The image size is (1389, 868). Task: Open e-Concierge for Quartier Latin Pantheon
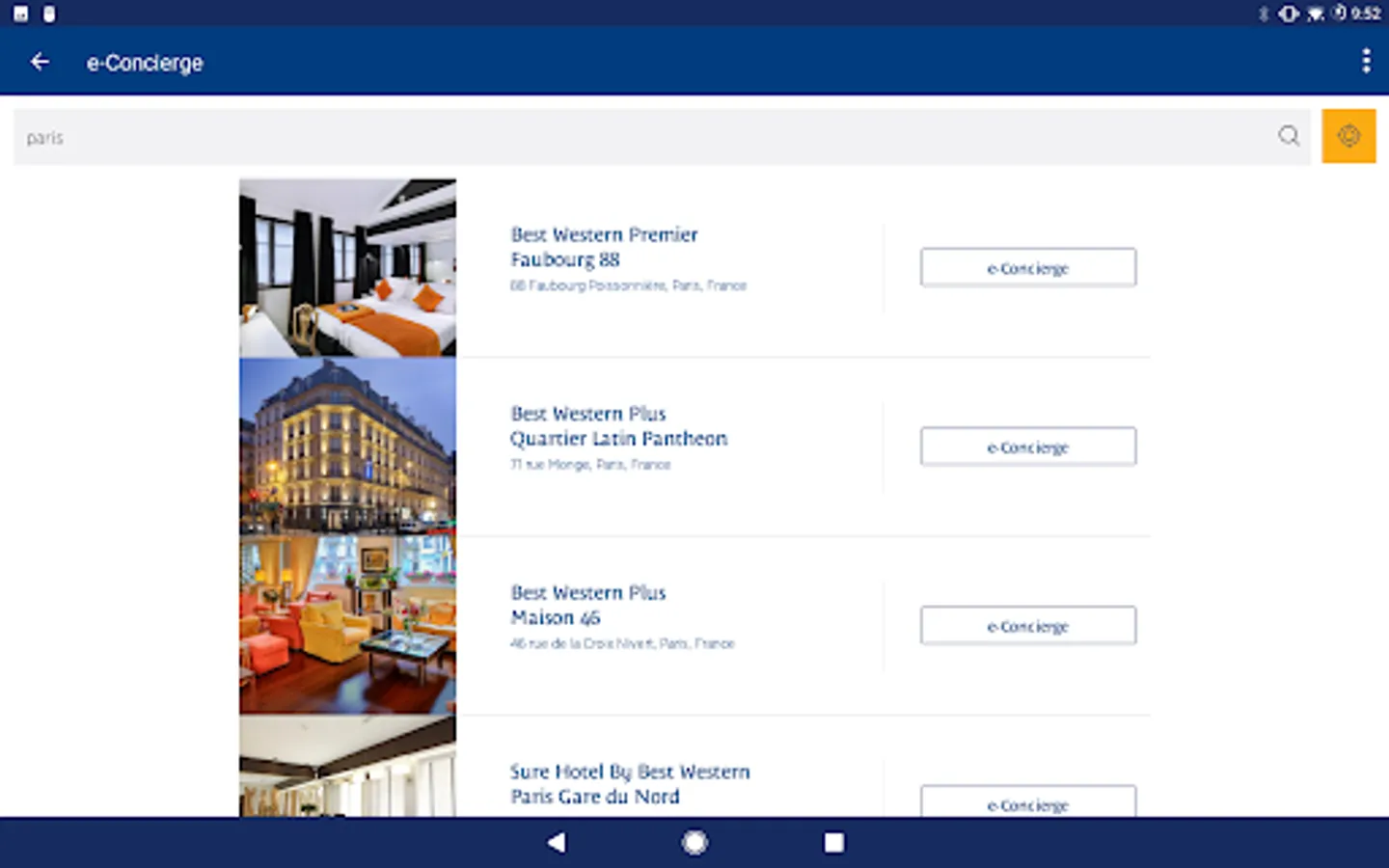point(1028,448)
